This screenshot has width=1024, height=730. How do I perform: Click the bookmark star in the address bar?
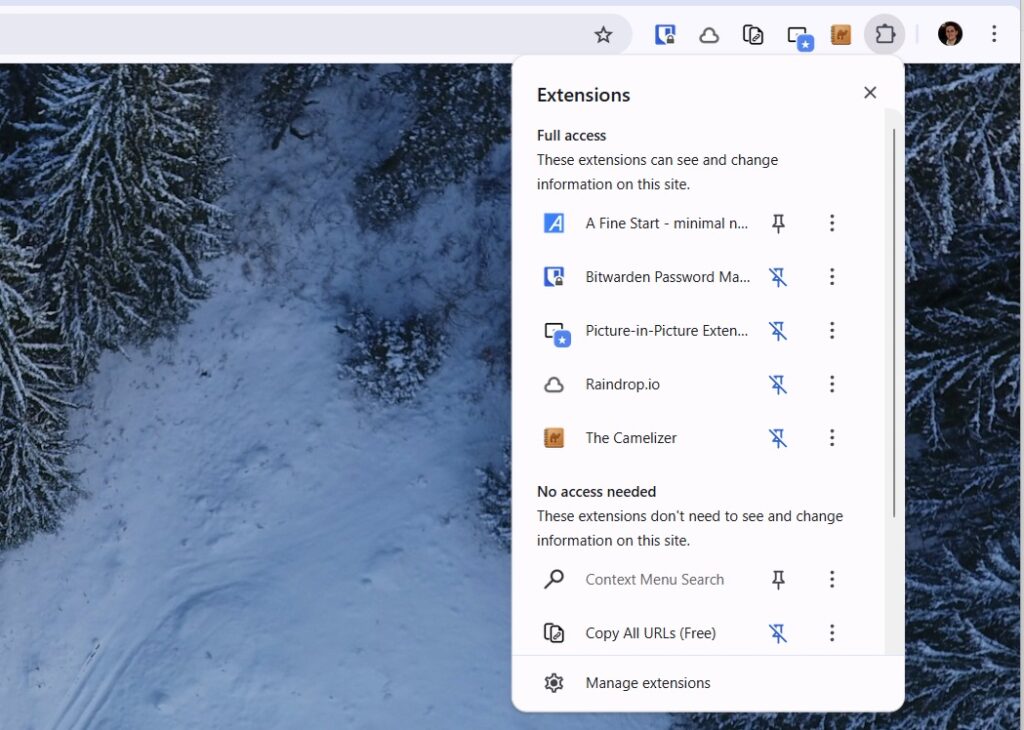point(603,35)
